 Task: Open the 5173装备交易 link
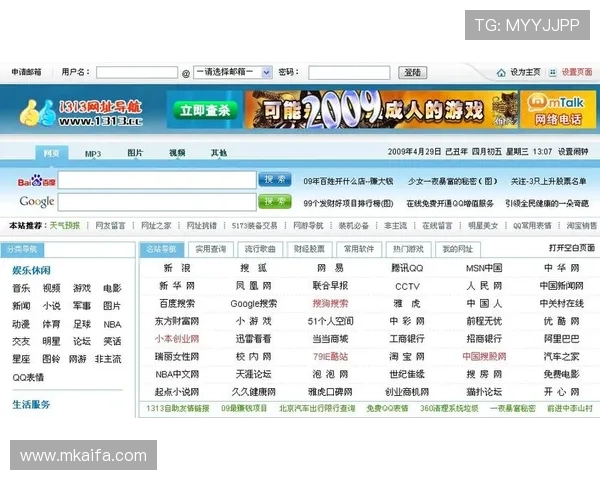254,225
